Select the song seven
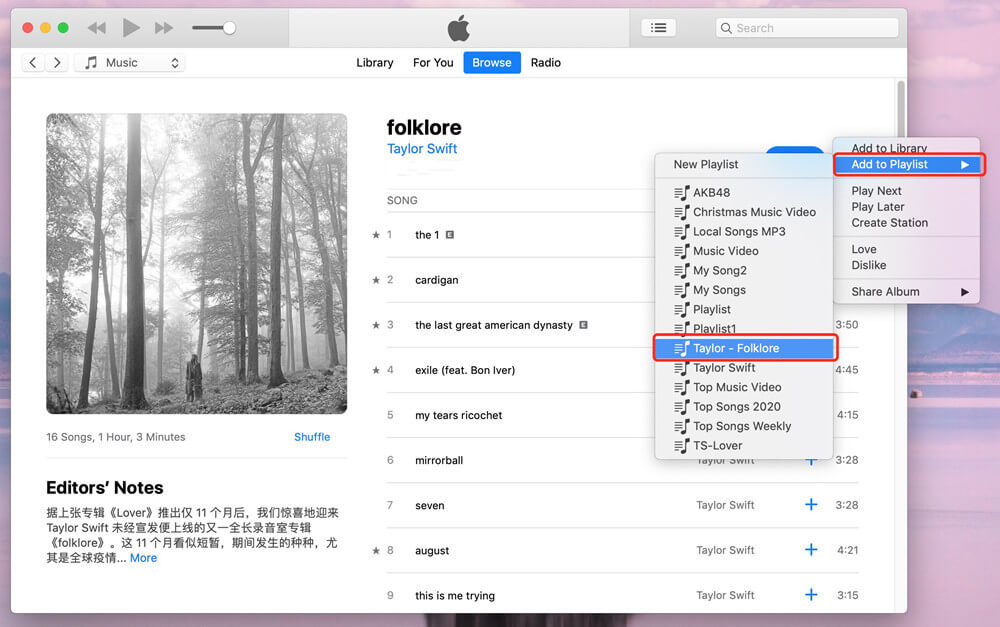This screenshot has width=1000, height=627. click(x=430, y=506)
